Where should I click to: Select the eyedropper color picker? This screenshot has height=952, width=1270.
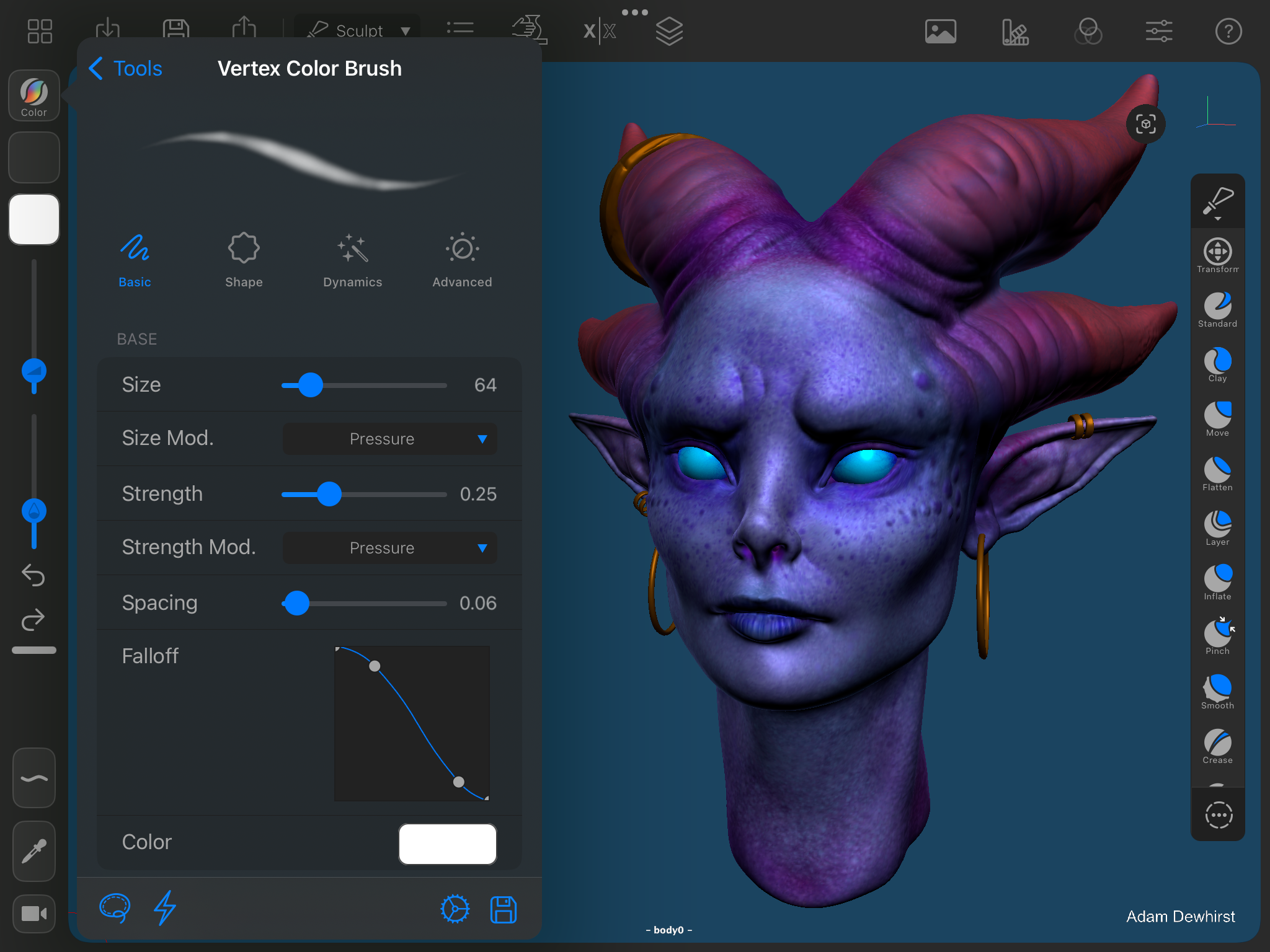pos(34,852)
